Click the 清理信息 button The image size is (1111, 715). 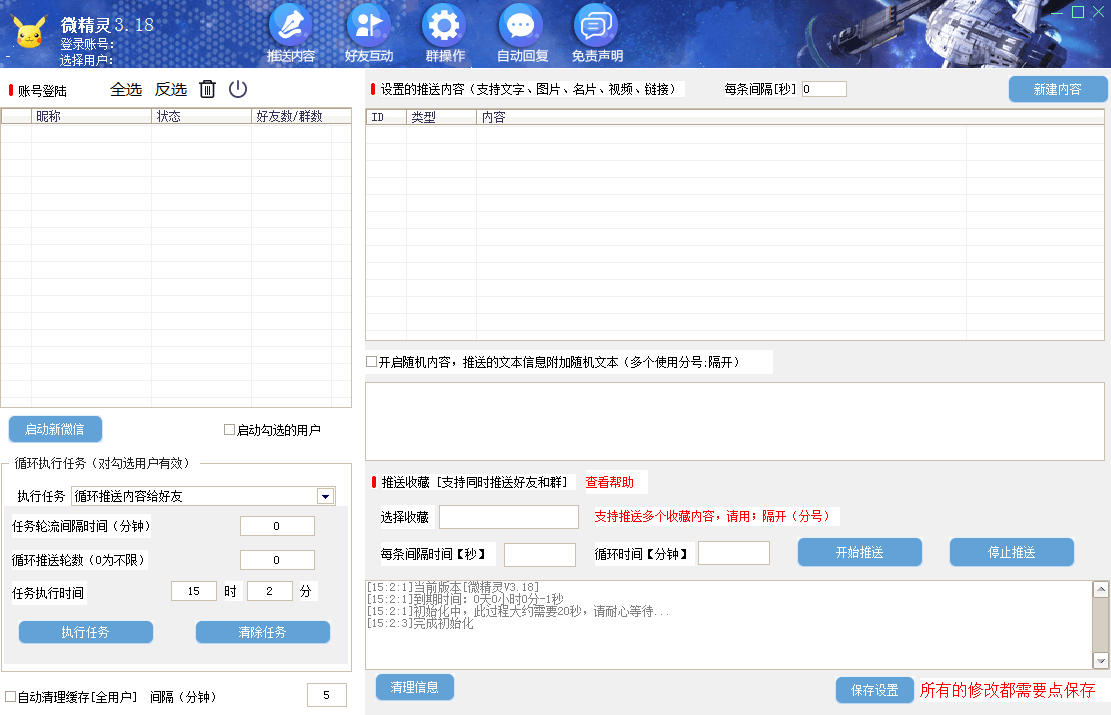point(414,687)
